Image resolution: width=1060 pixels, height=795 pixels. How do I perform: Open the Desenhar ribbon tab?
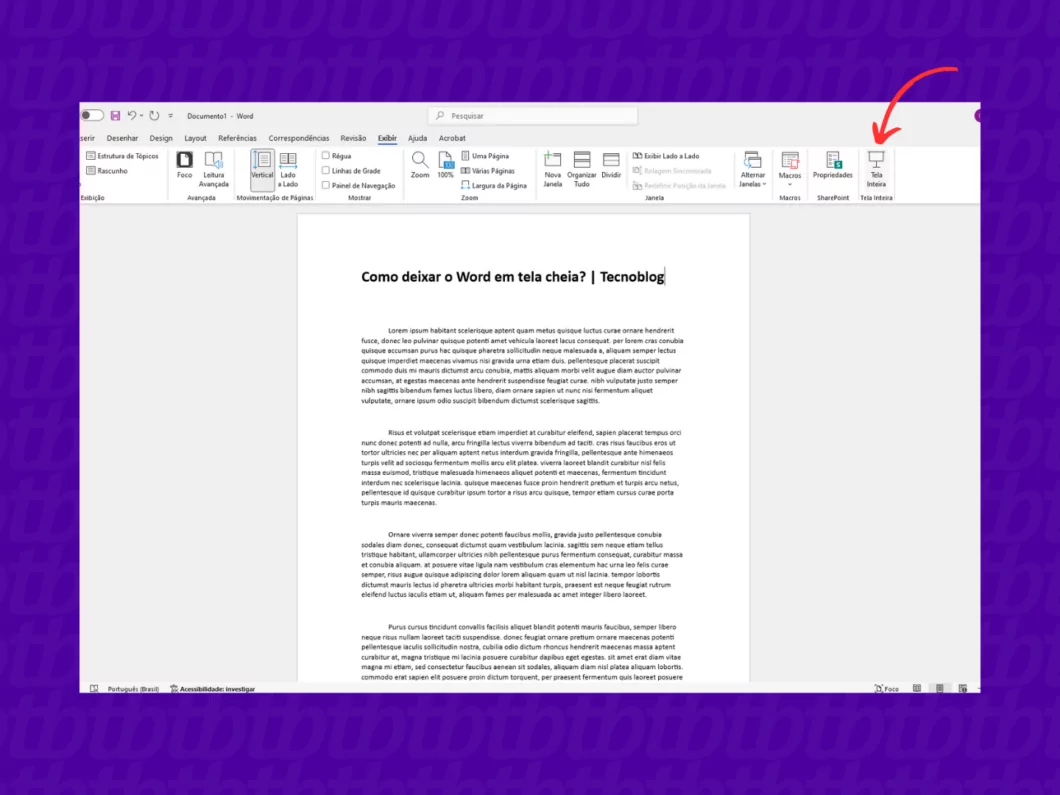122,138
